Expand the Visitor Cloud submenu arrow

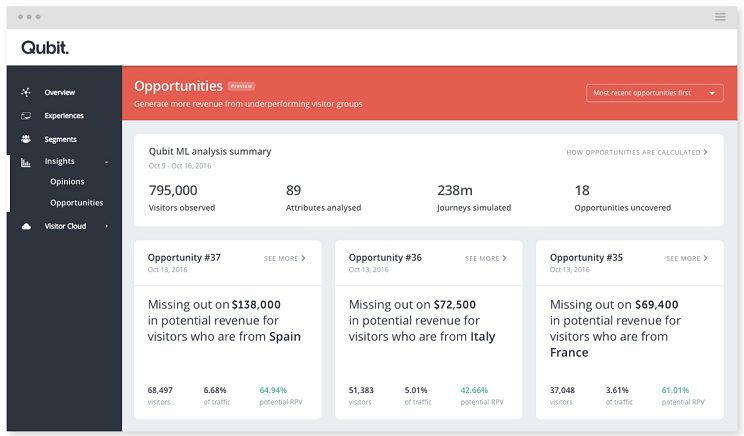tap(106, 226)
